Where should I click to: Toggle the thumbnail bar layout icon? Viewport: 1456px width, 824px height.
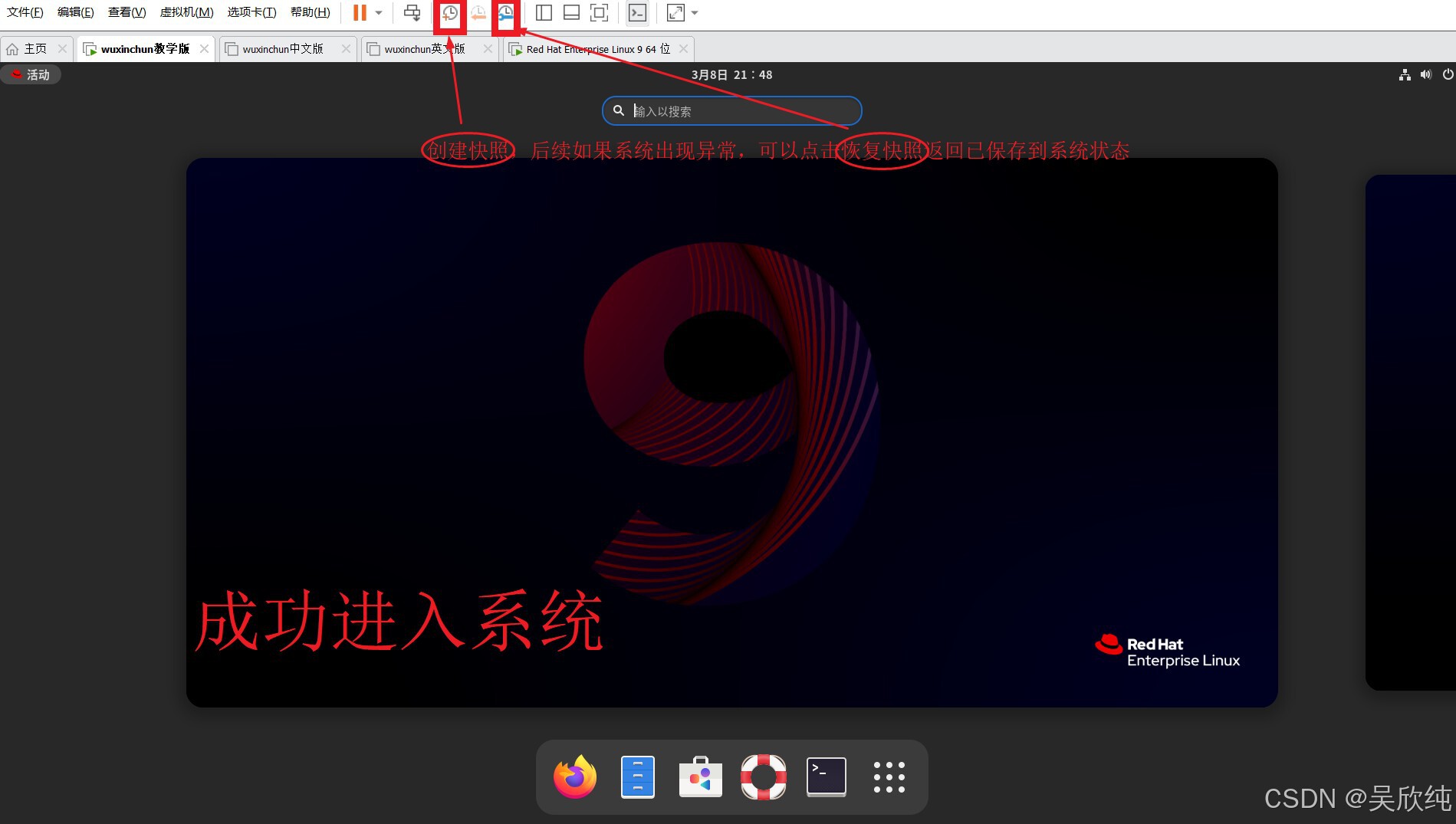571,12
